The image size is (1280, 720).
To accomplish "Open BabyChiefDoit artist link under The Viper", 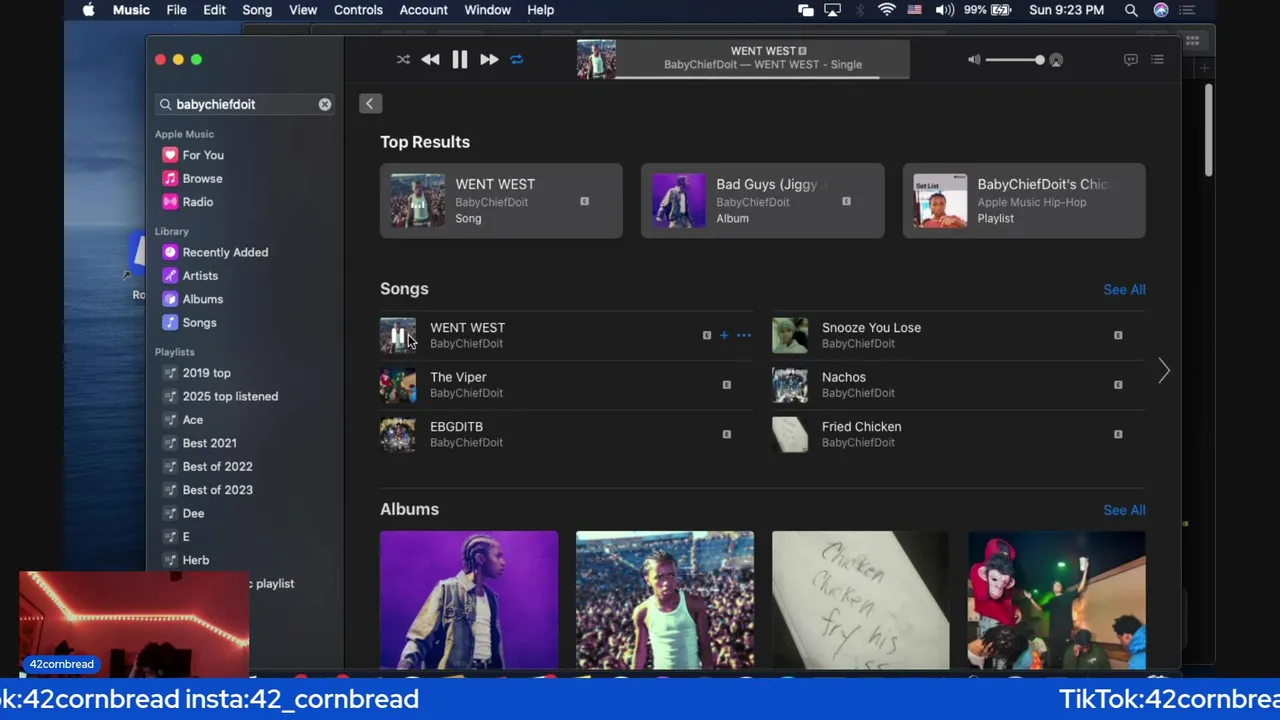I will coord(466,393).
